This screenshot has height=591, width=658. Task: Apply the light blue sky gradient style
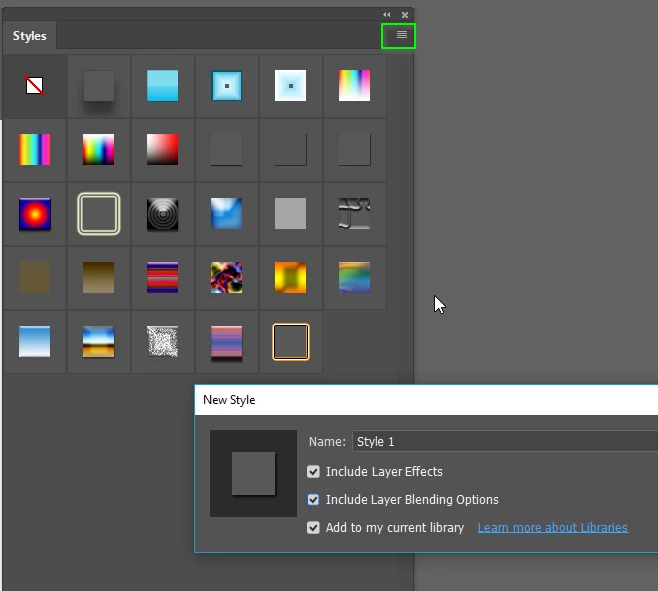(x=34, y=342)
